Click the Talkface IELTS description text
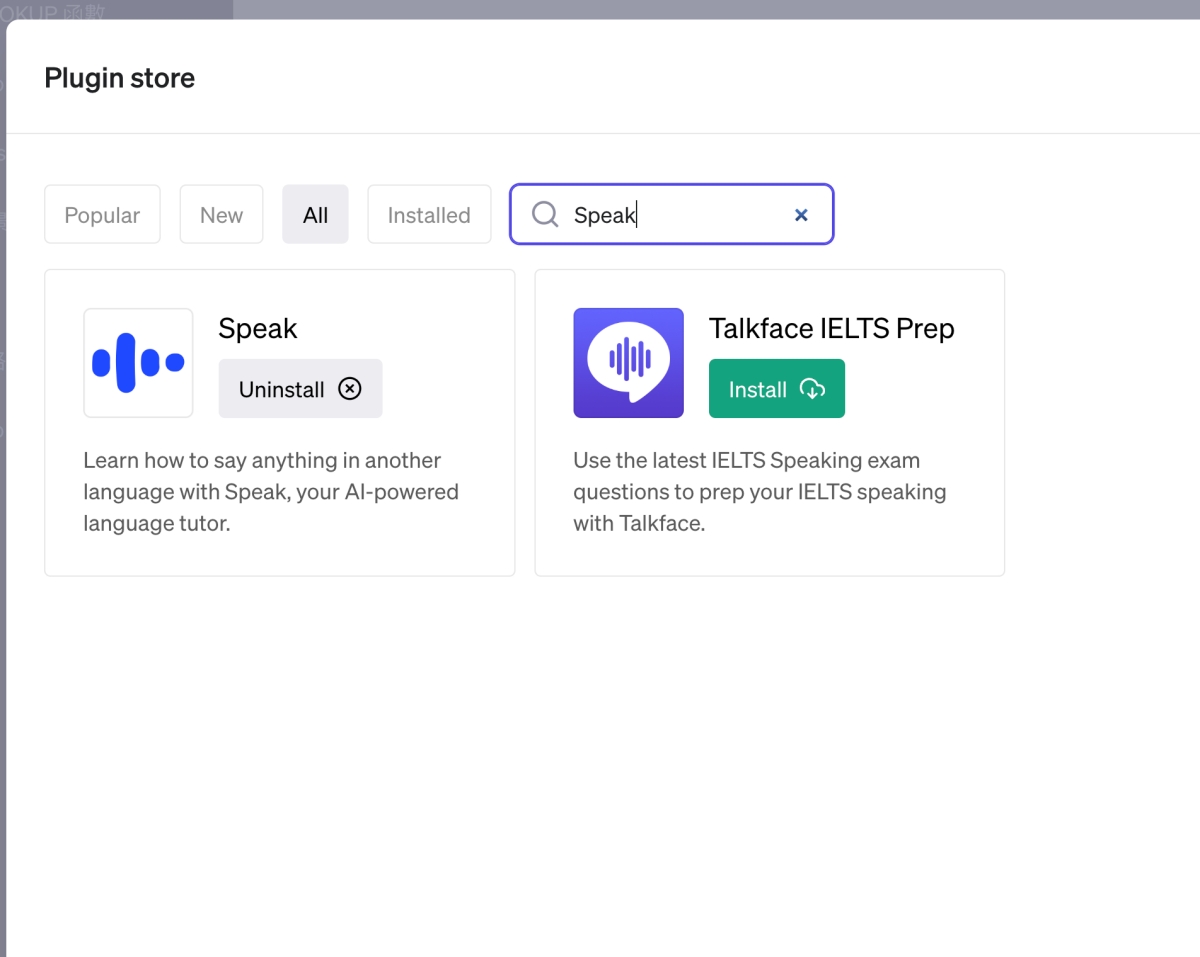The width and height of the screenshot is (1200, 957). (x=759, y=492)
